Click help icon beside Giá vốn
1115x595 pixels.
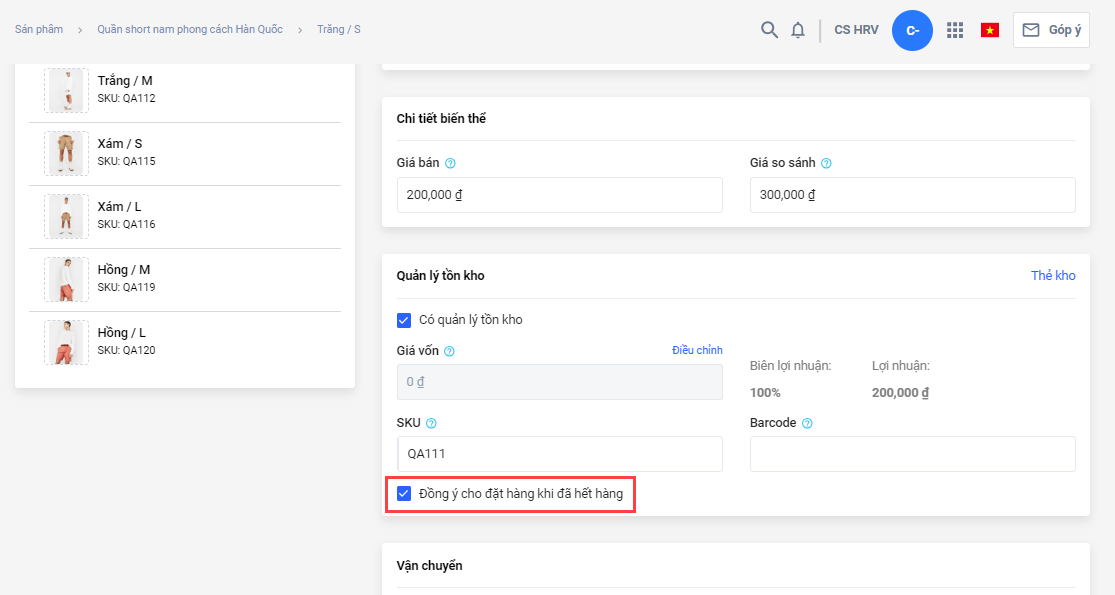449,351
